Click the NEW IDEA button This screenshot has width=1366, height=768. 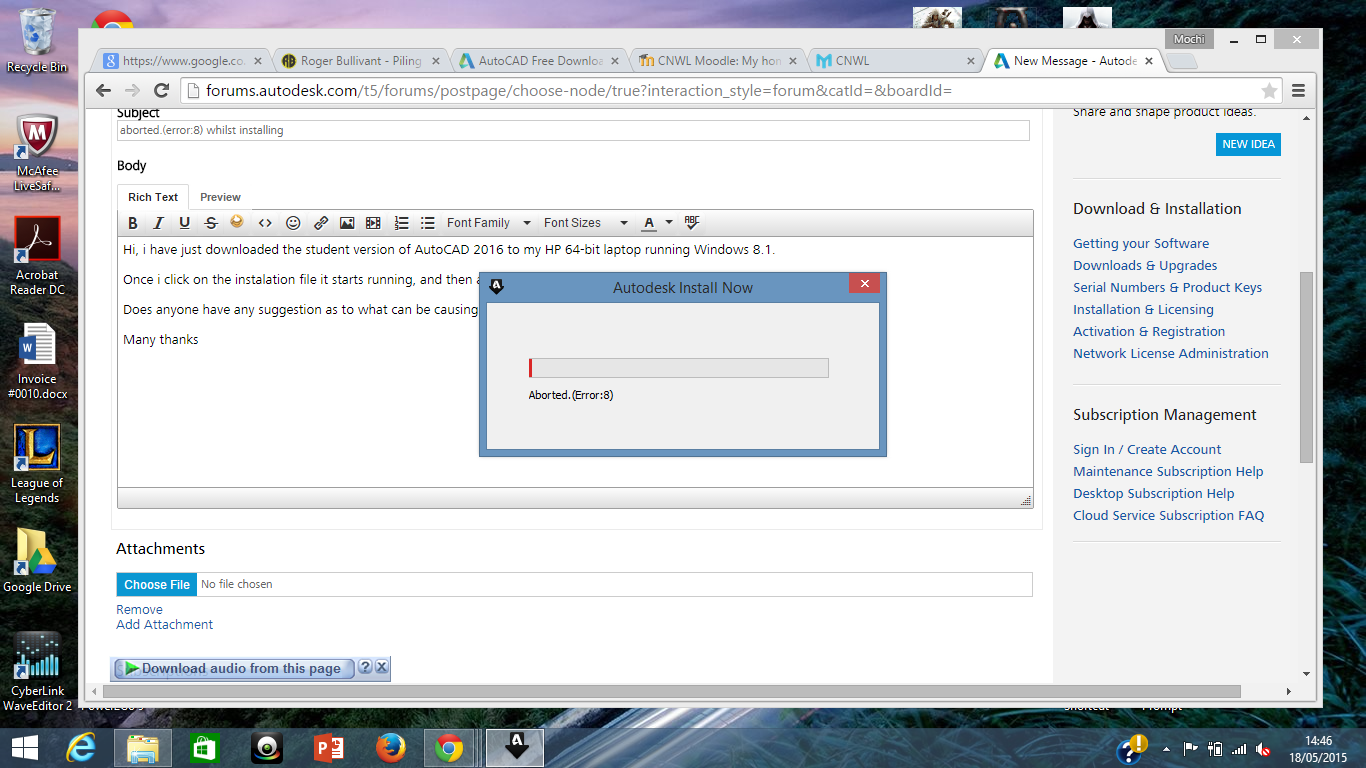pos(1249,144)
